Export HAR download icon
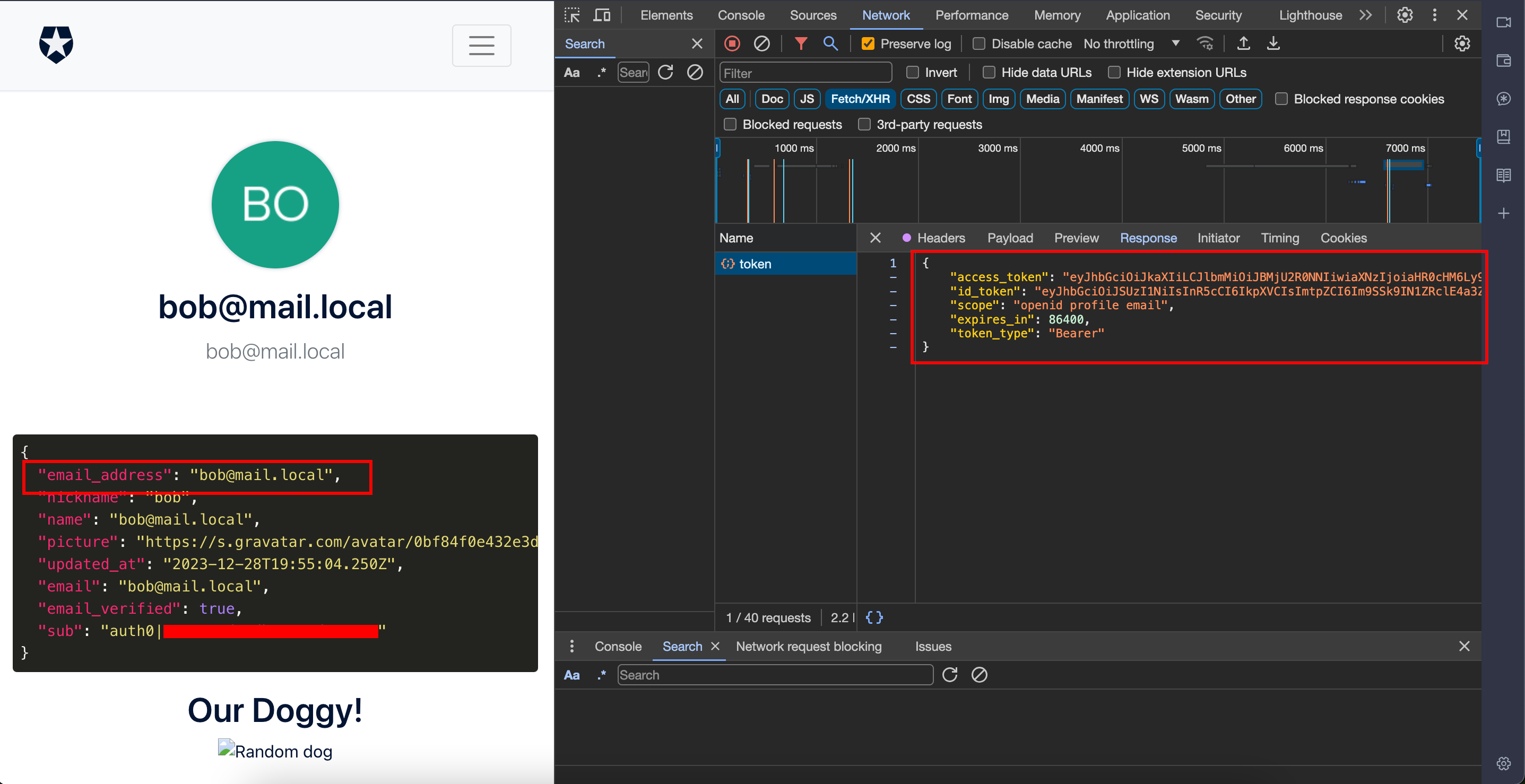 1273,44
